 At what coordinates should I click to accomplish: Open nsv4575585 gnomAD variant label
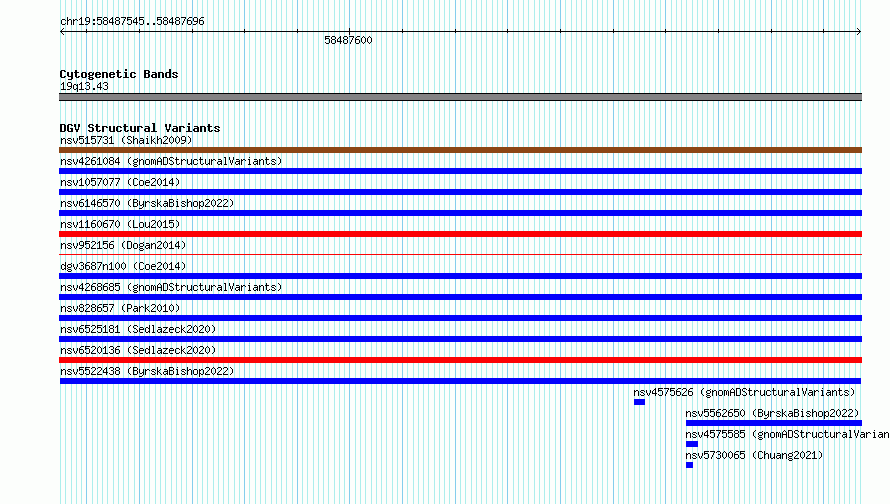click(787, 434)
